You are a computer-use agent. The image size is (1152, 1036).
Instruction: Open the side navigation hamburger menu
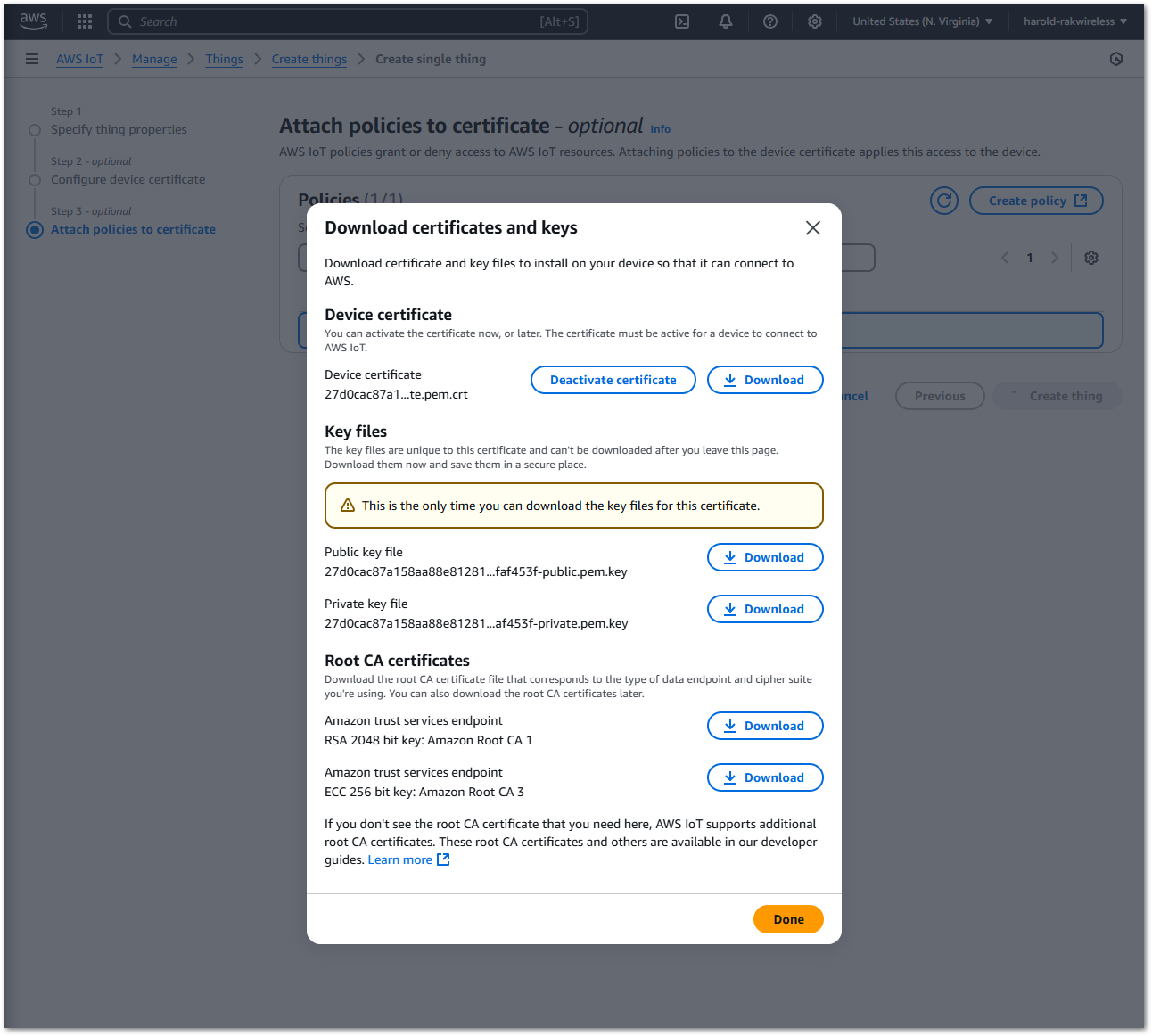coord(32,59)
